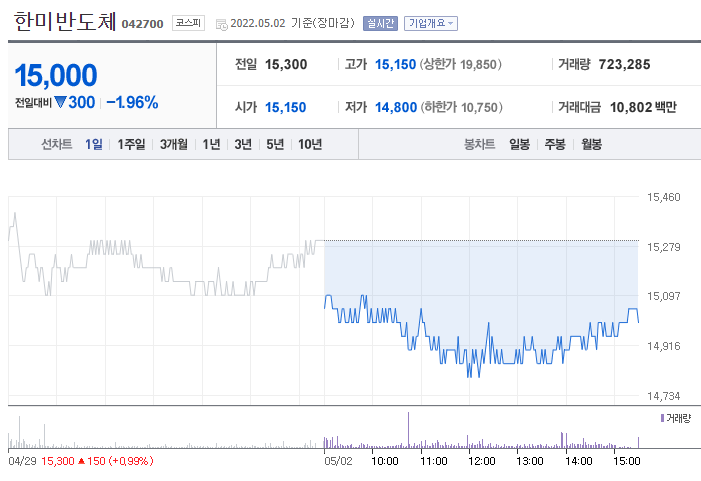701x481 pixels.
Task: Click the 하한가 10,750 text
Action: [461, 107]
